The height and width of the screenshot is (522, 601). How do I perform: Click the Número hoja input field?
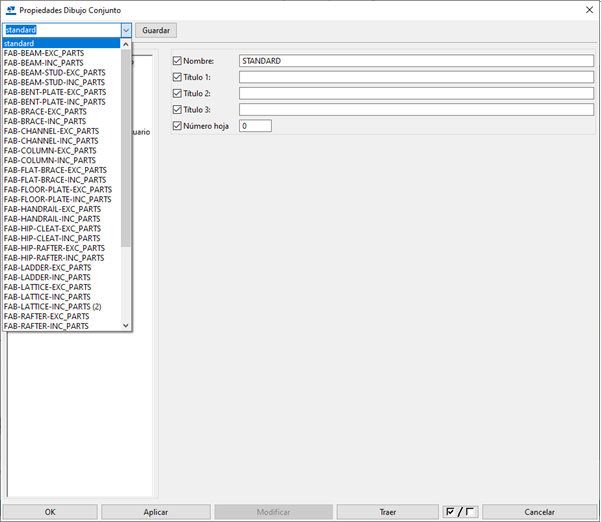pos(255,126)
